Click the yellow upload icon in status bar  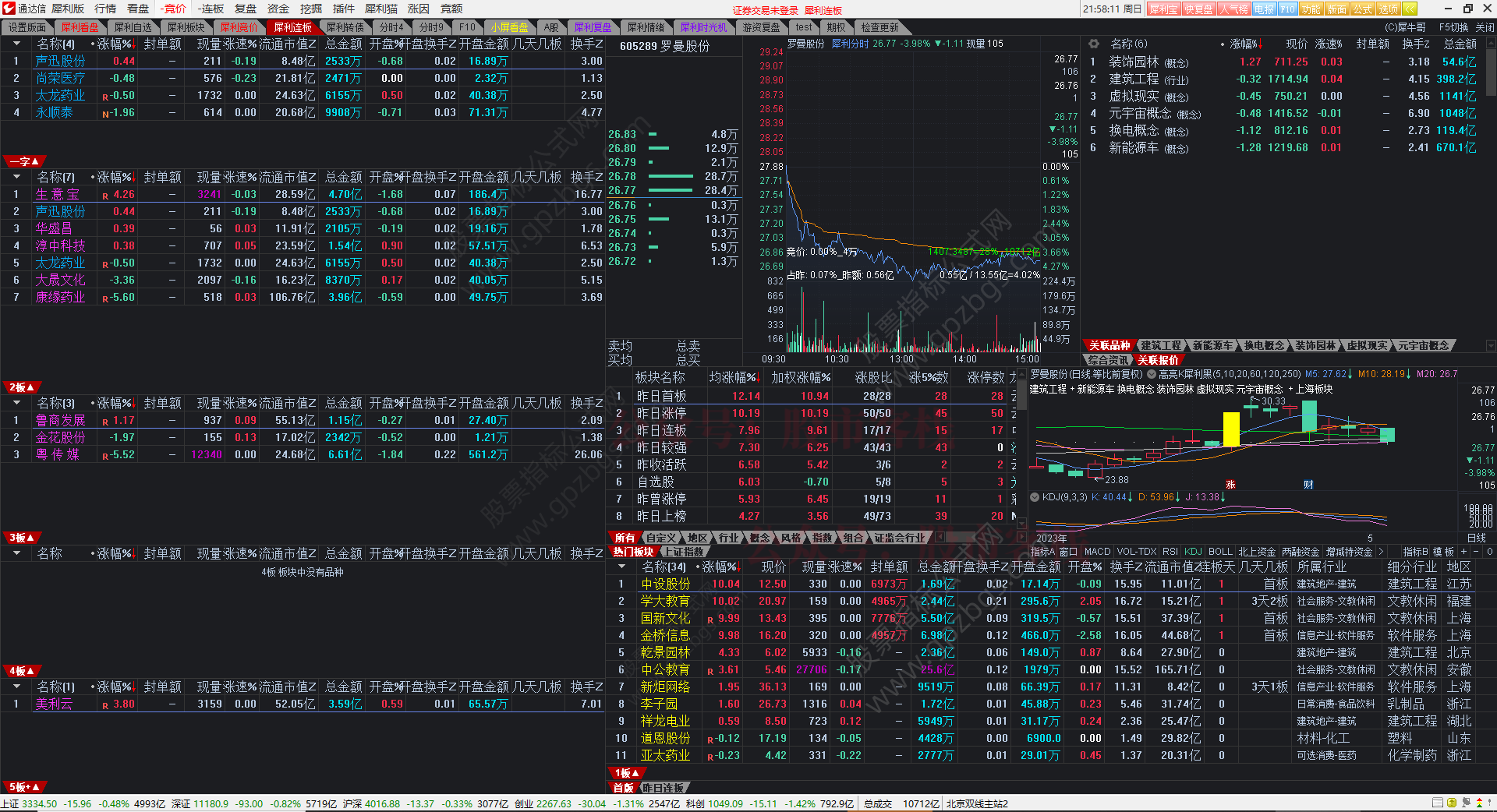1452,803
